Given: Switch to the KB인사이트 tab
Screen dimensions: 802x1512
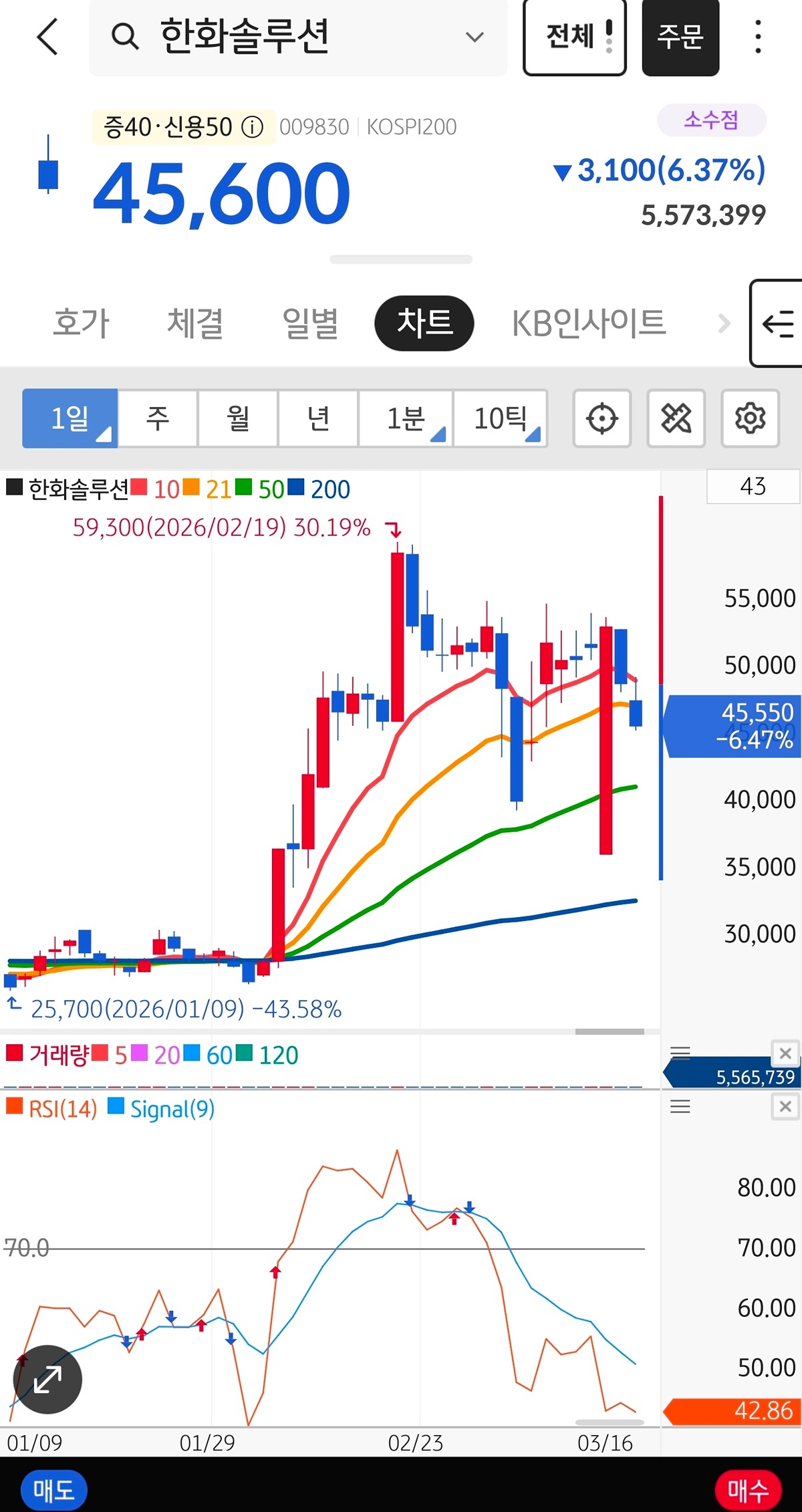Looking at the screenshot, I should 588,324.
